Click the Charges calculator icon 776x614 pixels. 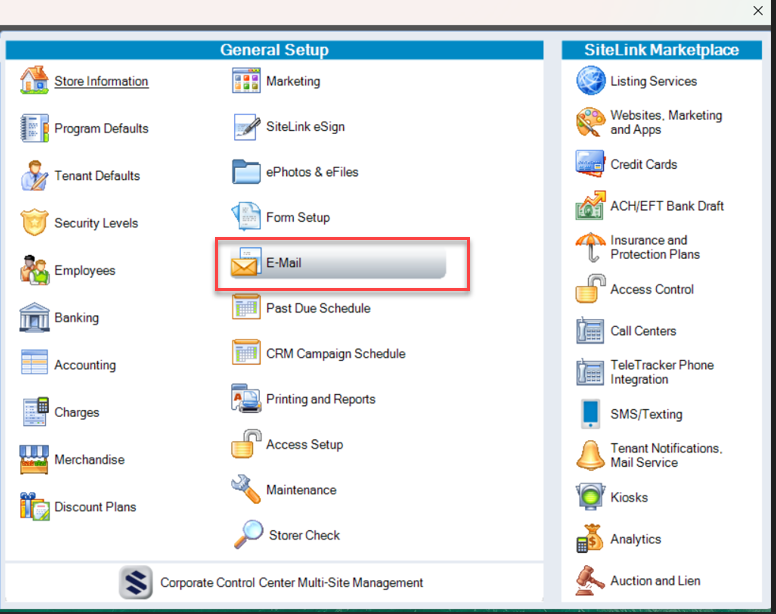pos(35,412)
